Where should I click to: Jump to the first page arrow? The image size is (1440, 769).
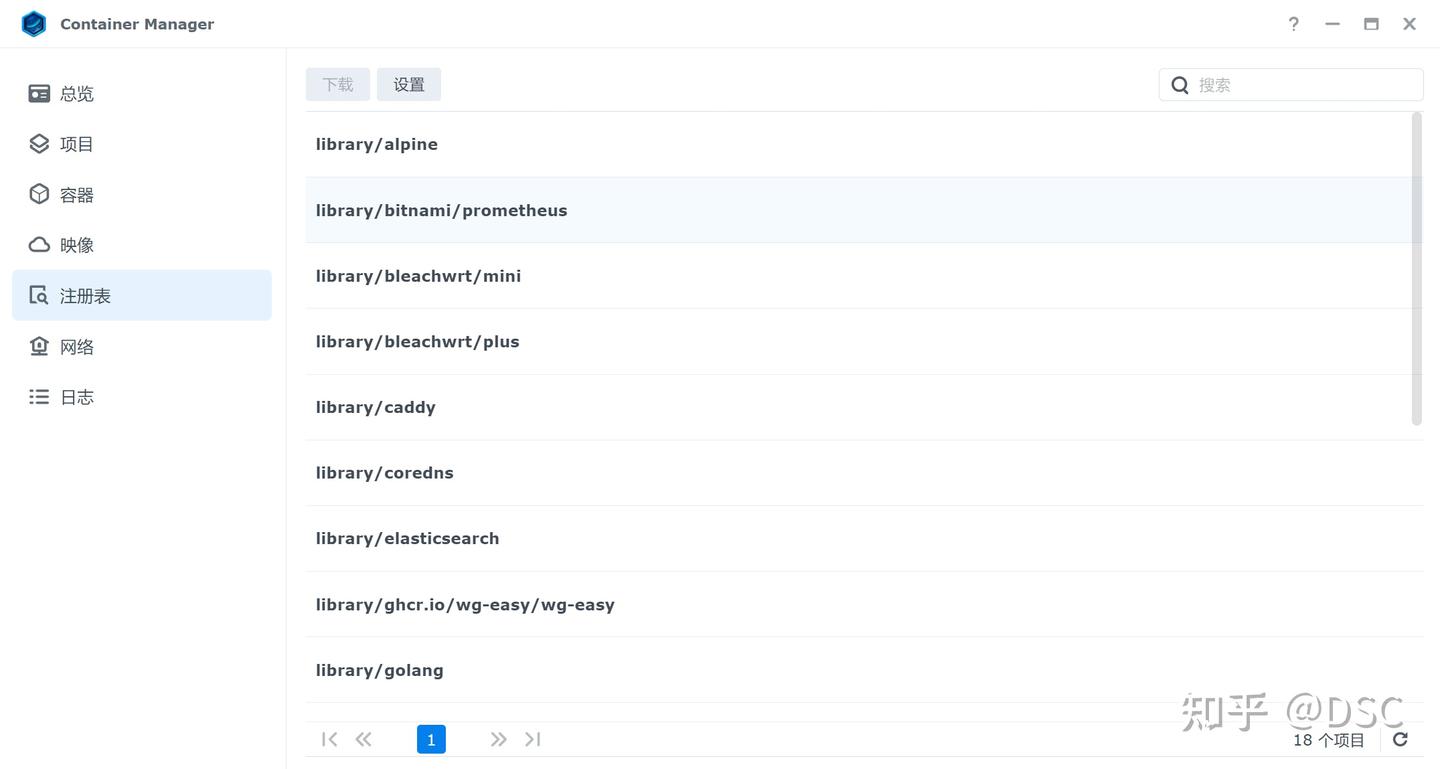click(x=329, y=739)
